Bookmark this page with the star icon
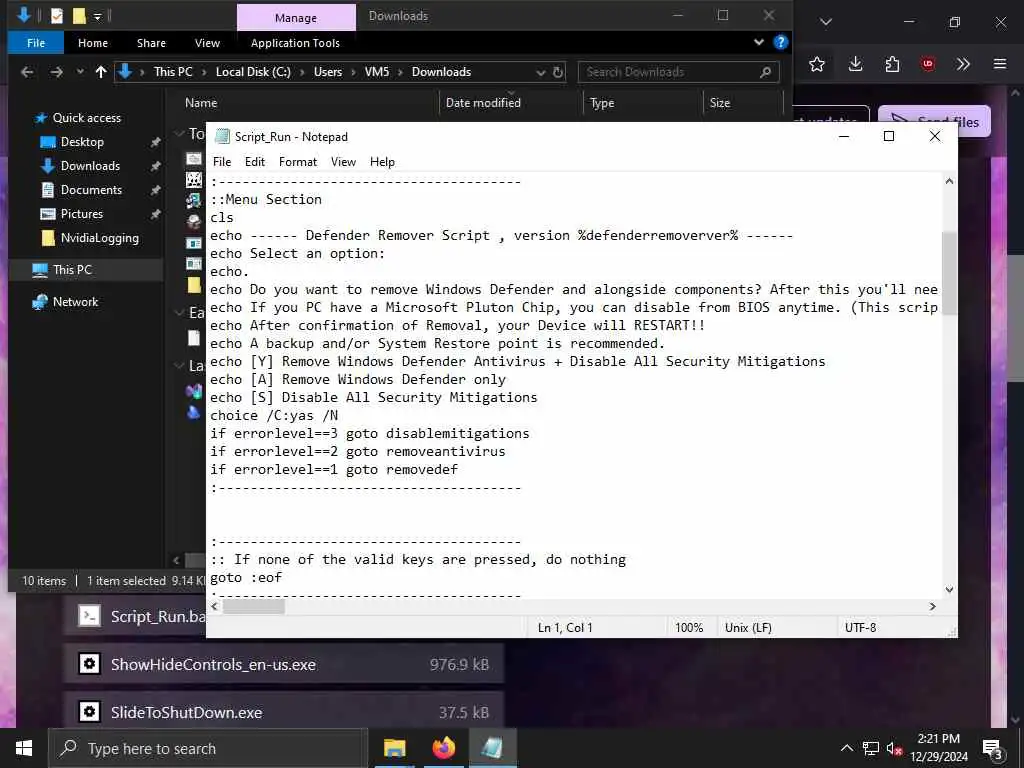 pos(816,64)
